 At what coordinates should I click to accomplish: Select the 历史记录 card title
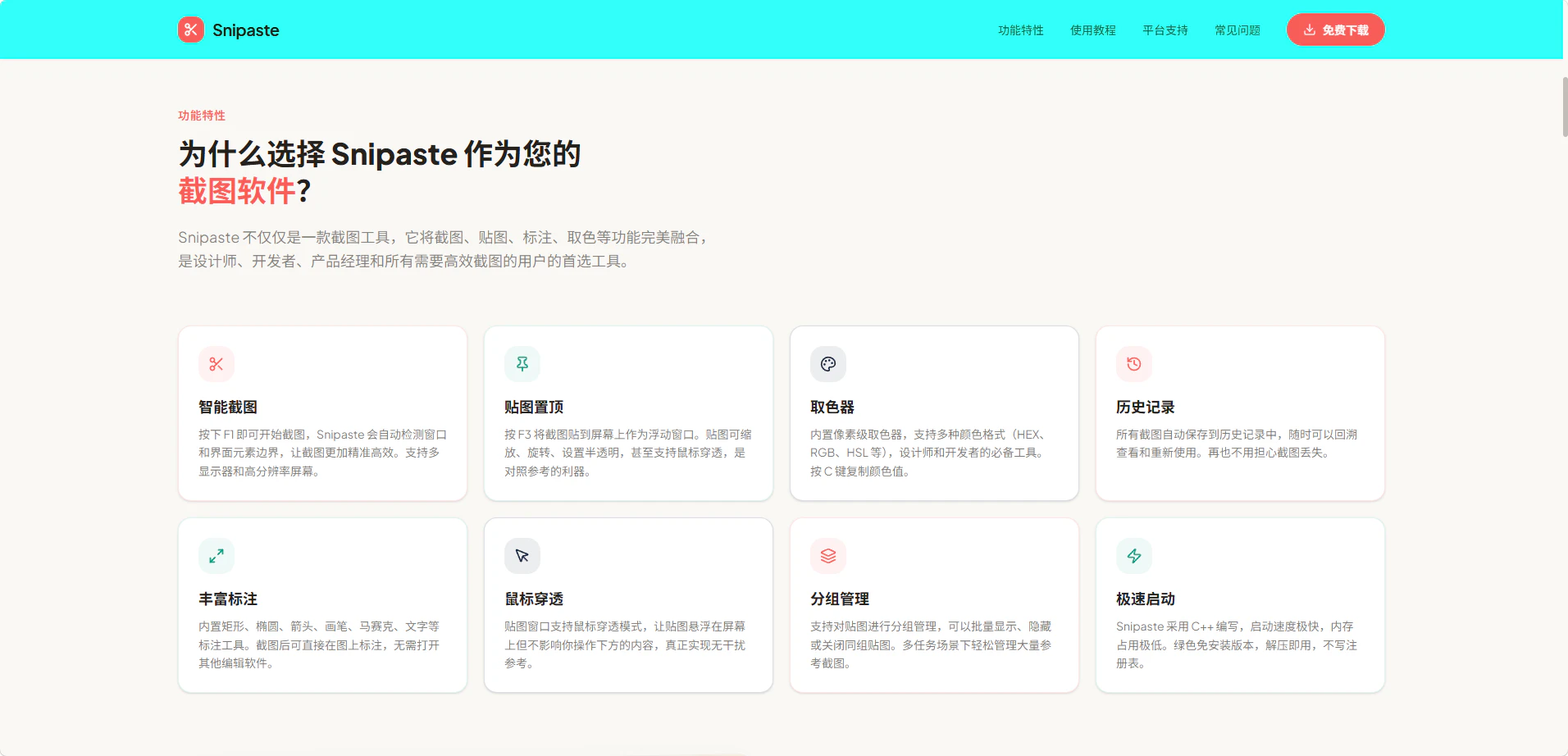pyautogui.click(x=1146, y=408)
